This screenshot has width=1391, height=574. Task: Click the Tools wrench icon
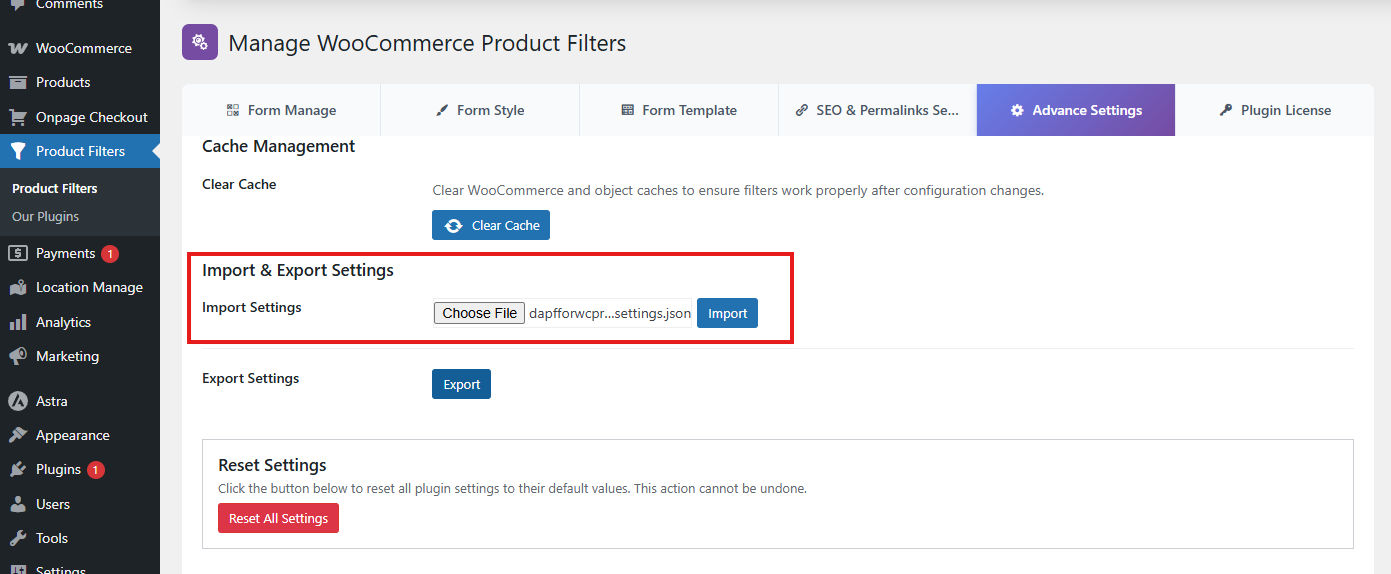tap(17, 538)
